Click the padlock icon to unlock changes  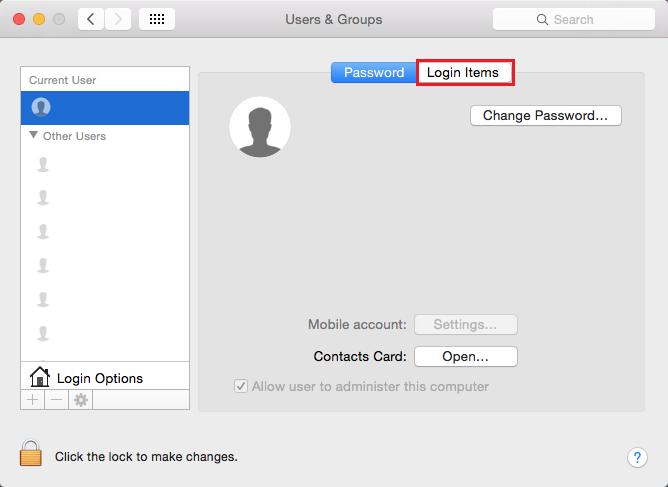[x=31, y=453]
